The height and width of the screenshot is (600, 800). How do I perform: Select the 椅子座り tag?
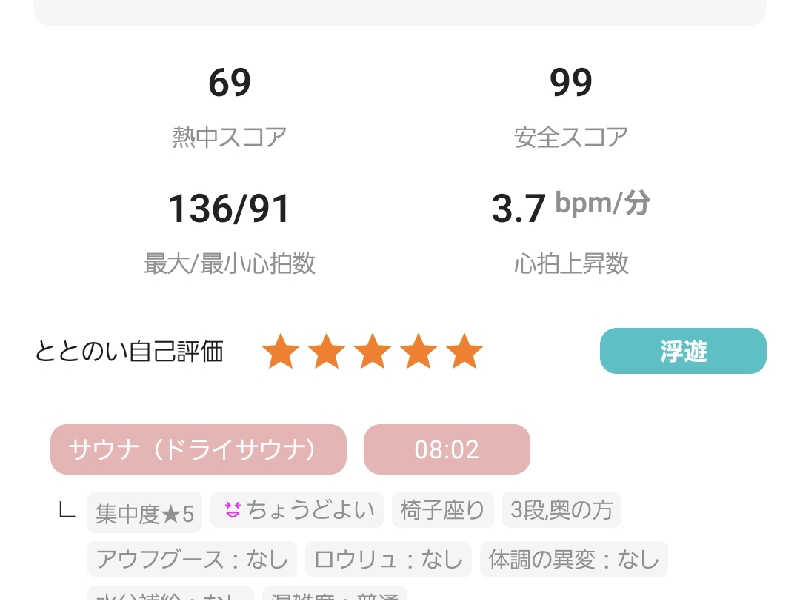point(443,510)
